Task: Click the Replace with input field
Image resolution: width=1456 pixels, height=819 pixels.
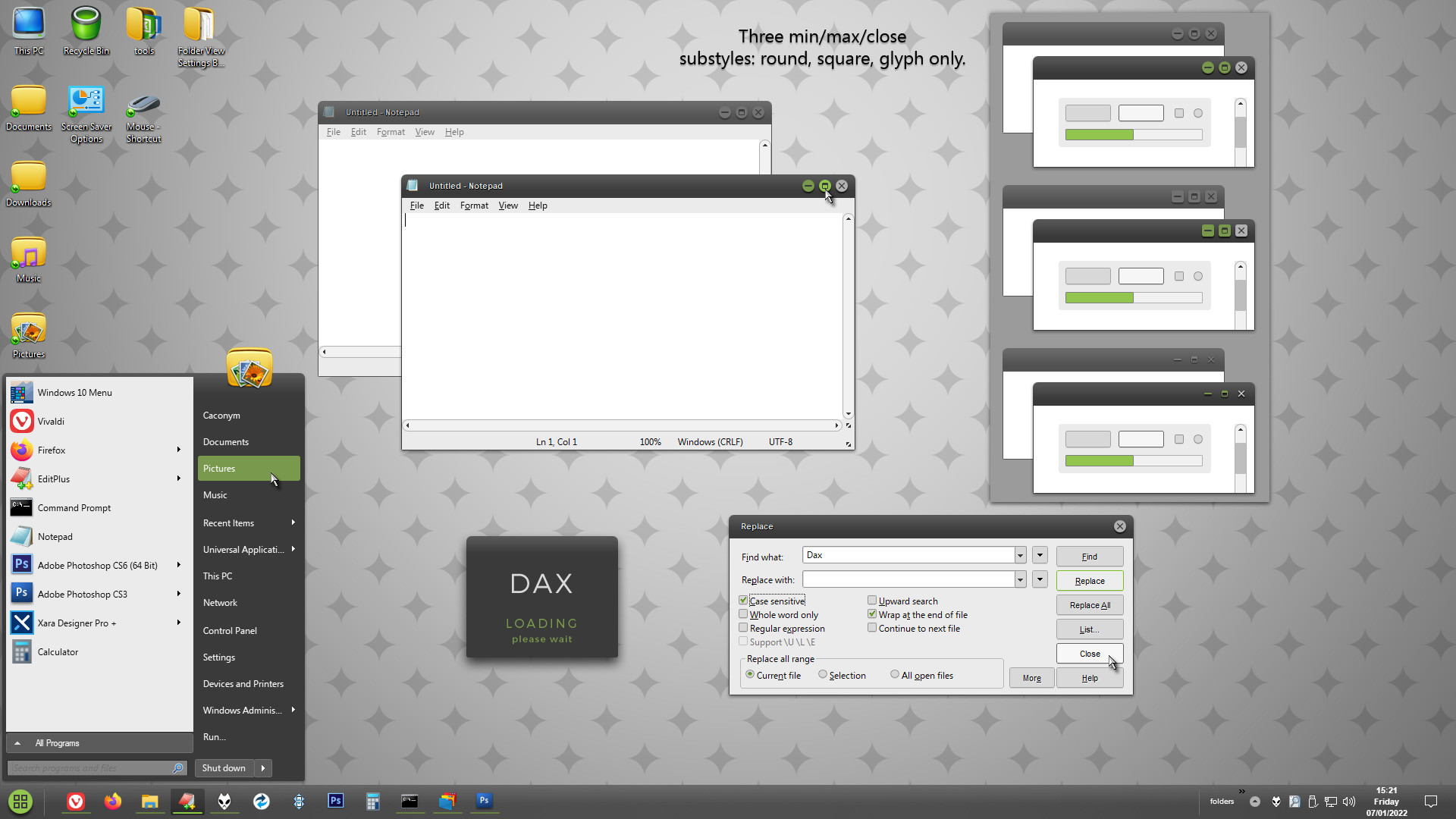Action: click(x=908, y=580)
